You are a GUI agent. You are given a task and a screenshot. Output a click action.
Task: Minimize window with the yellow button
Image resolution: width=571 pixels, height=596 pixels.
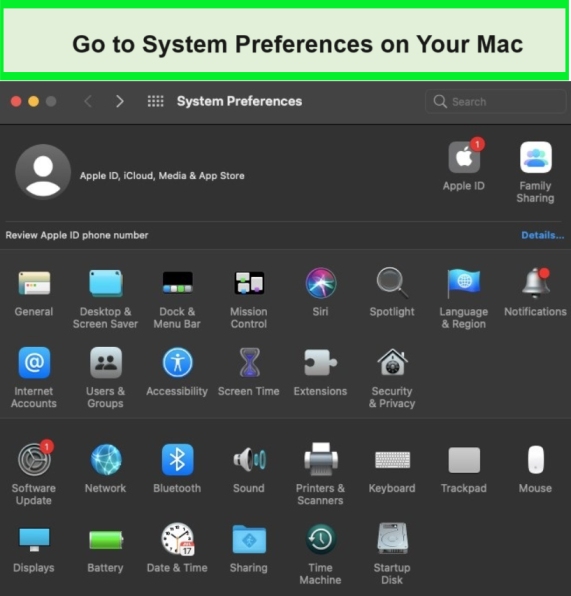33,101
